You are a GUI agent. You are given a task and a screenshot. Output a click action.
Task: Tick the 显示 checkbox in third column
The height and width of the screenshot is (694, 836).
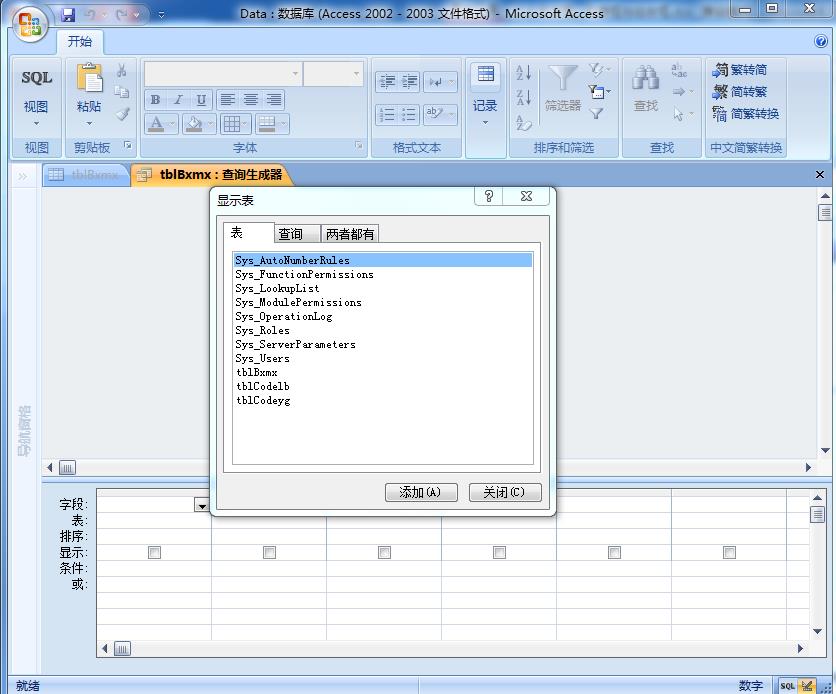pos(384,552)
